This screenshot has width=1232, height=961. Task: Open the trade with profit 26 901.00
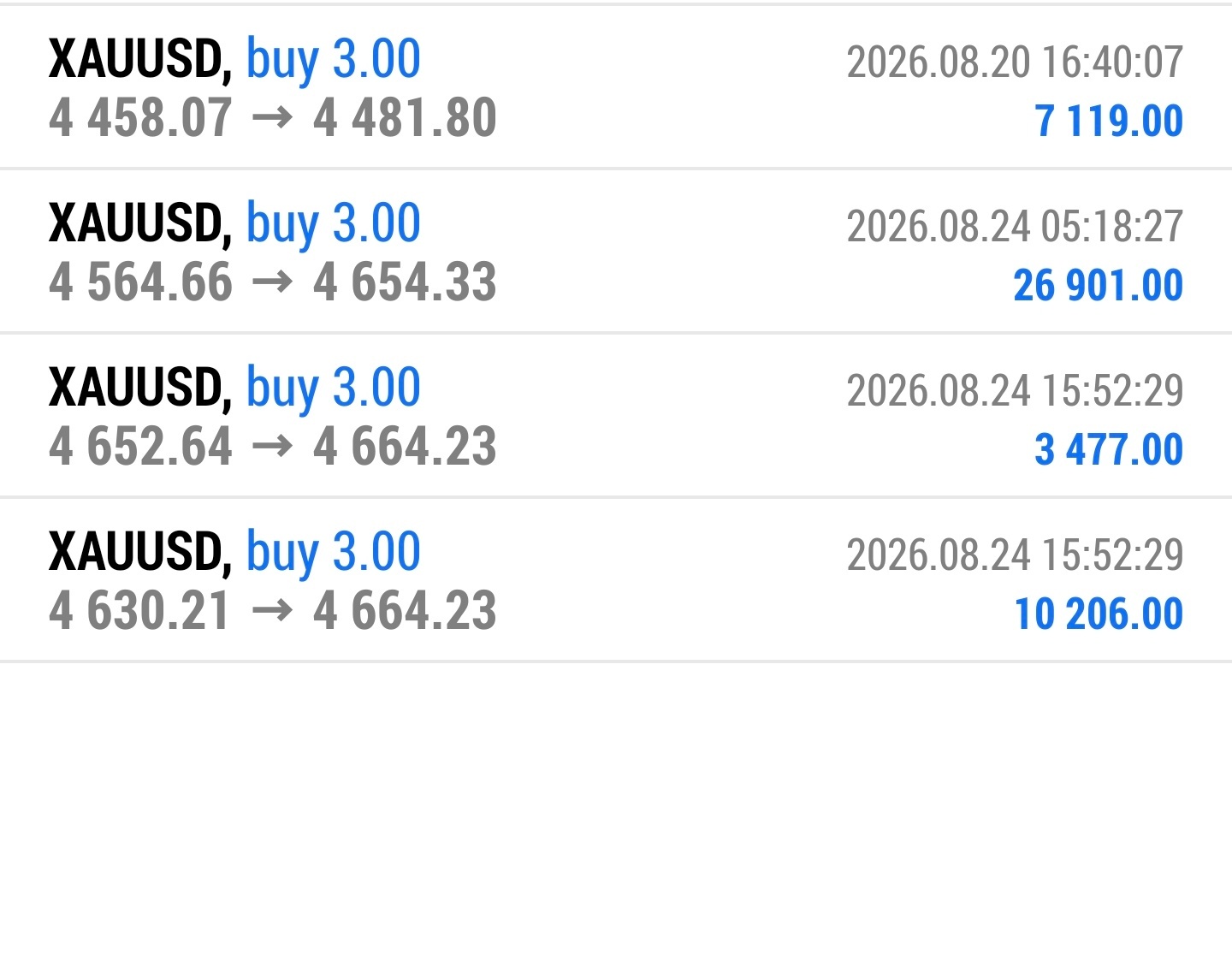coord(1099,285)
